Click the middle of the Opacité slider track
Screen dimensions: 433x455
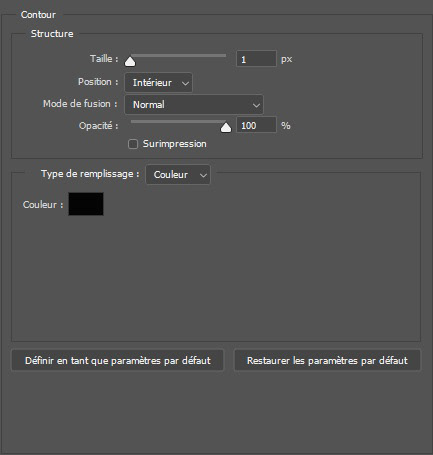(178, 122)
